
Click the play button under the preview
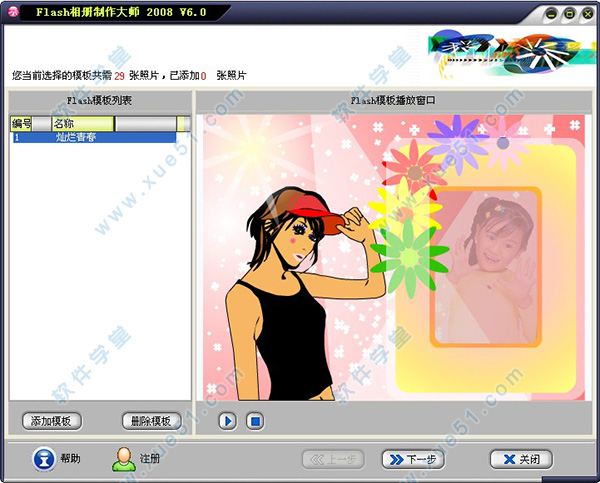pos(228,421)
